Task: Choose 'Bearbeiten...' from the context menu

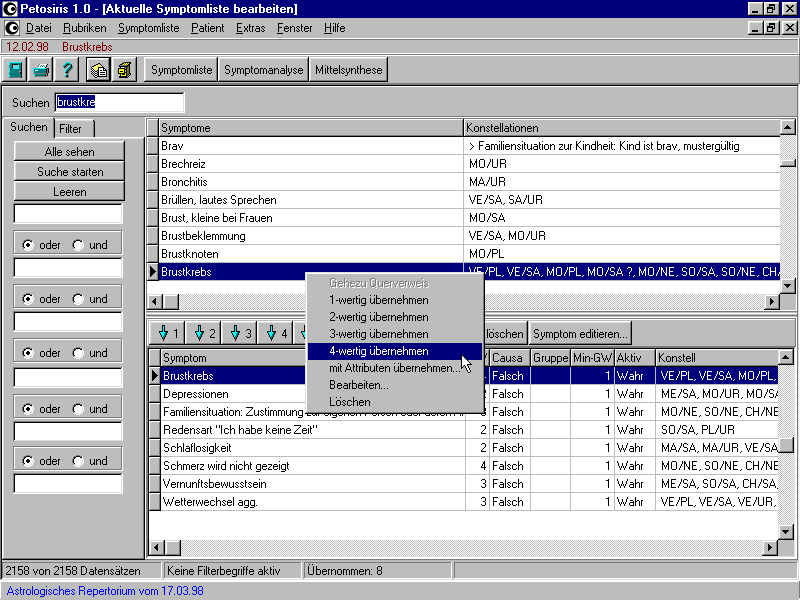Action: click(395, 385)
